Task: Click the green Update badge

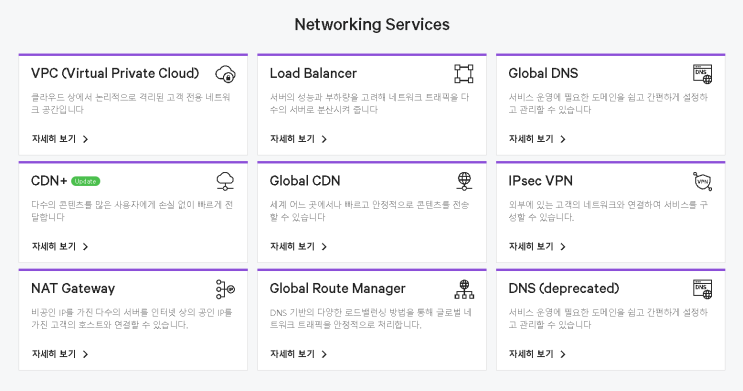Action: click(86, 182)
